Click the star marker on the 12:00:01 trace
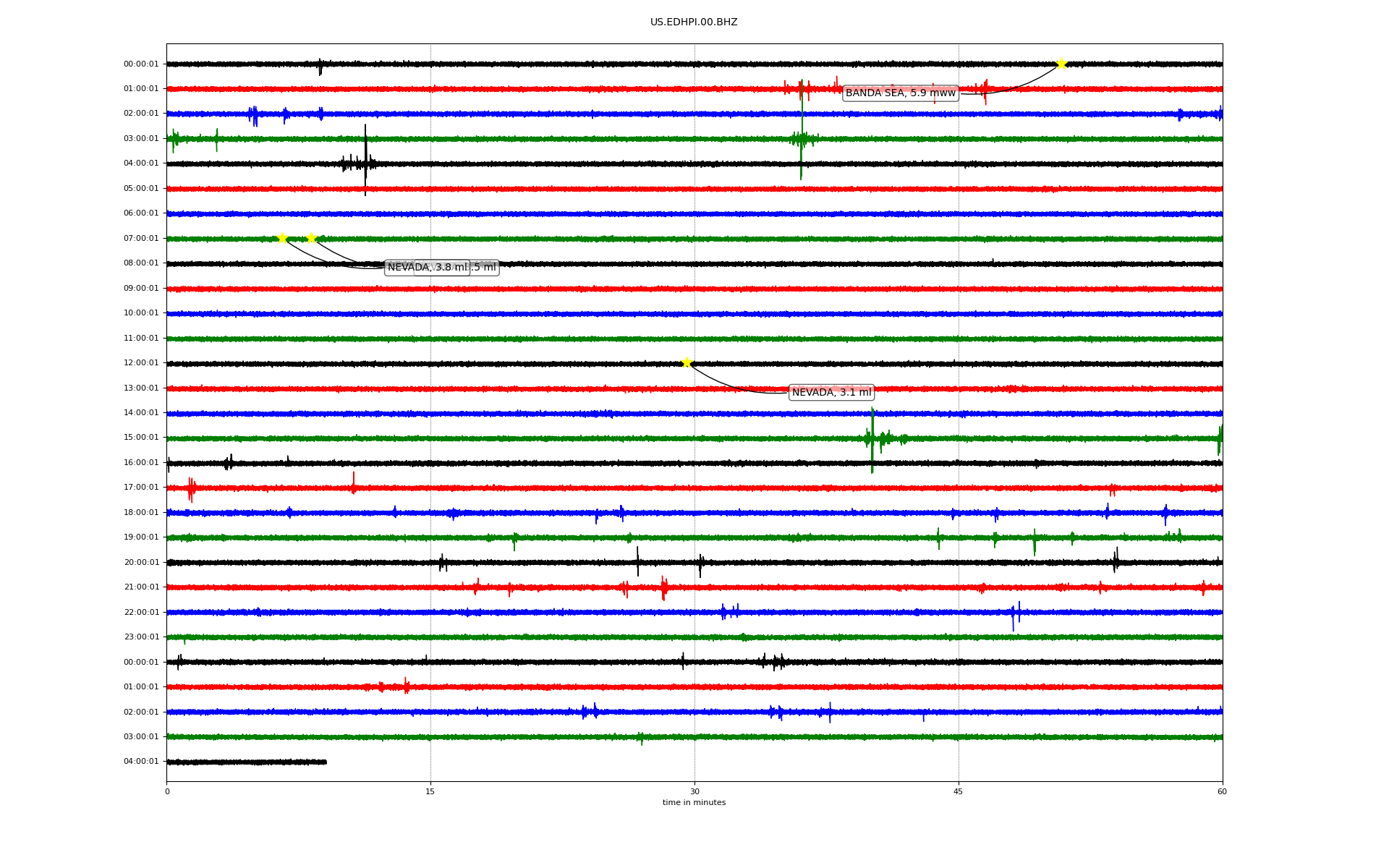The image size is (1389, 868). click(687, 362)
